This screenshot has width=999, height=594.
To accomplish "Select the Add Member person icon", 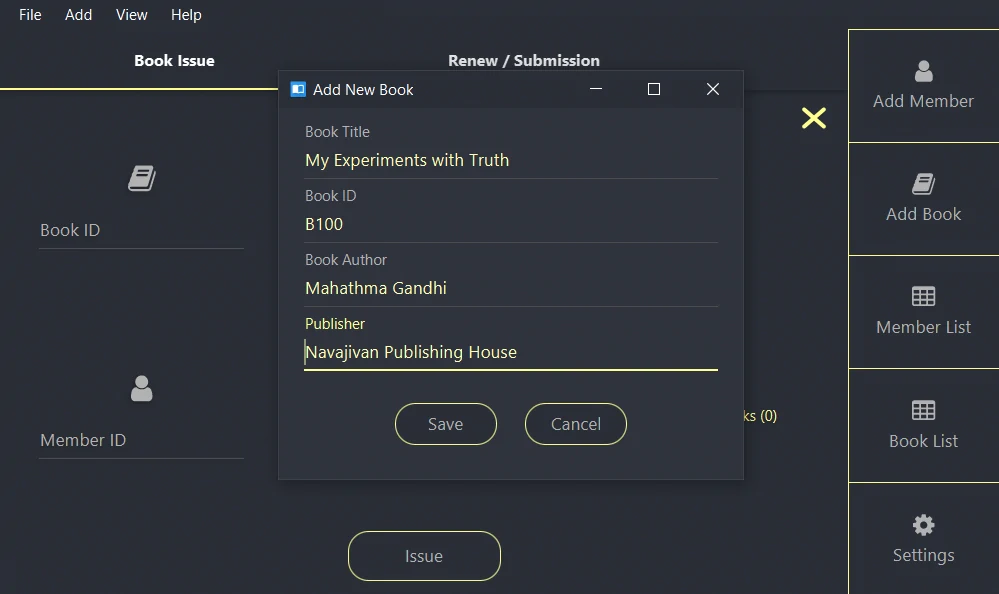I will pos(922,72).
